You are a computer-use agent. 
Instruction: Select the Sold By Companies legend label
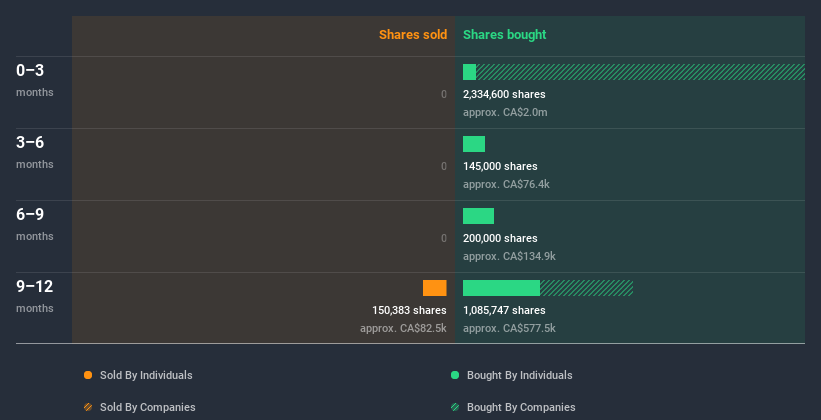tap(148, 407)
